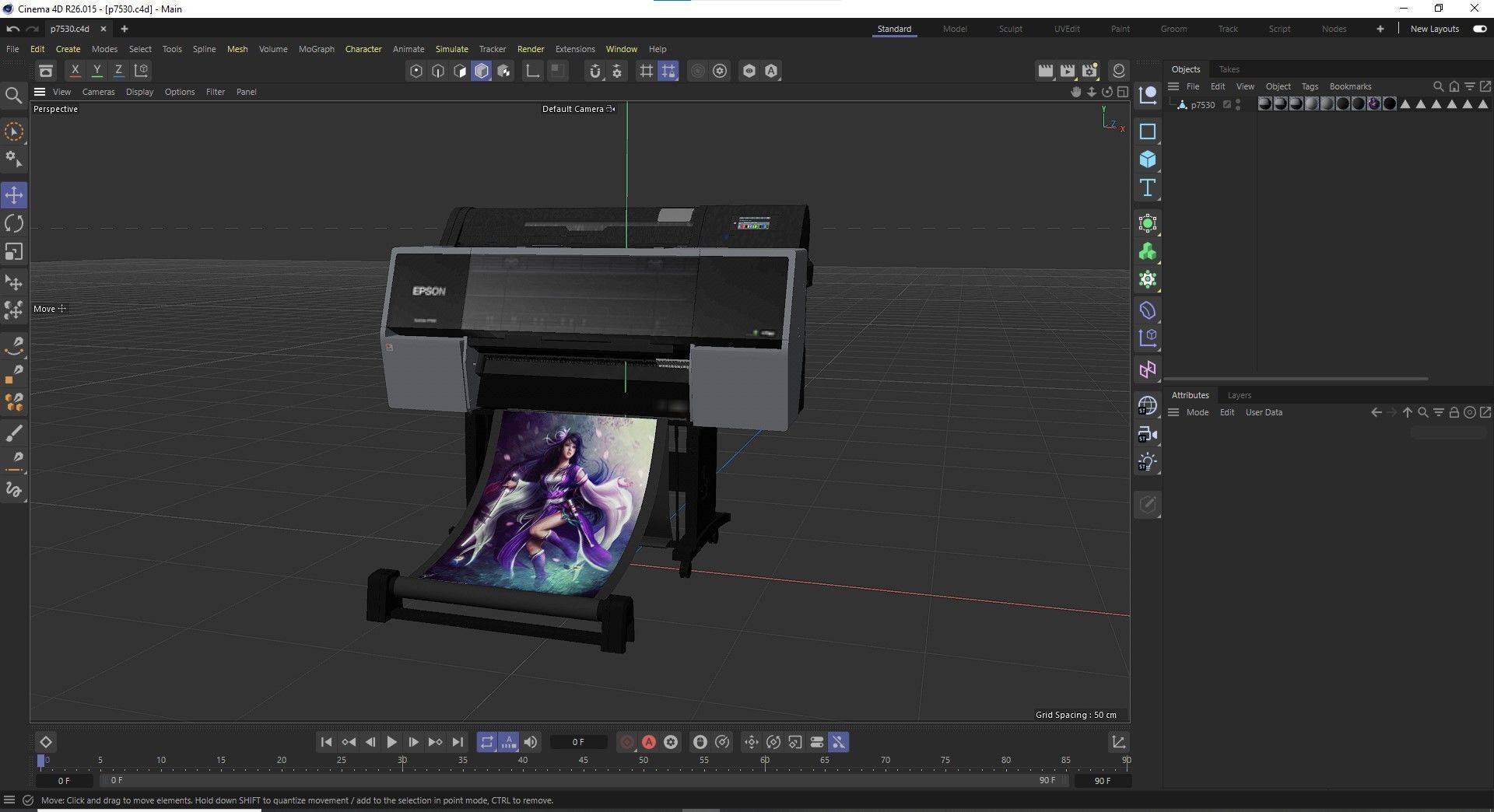Select Polygons mode icon

460,71
